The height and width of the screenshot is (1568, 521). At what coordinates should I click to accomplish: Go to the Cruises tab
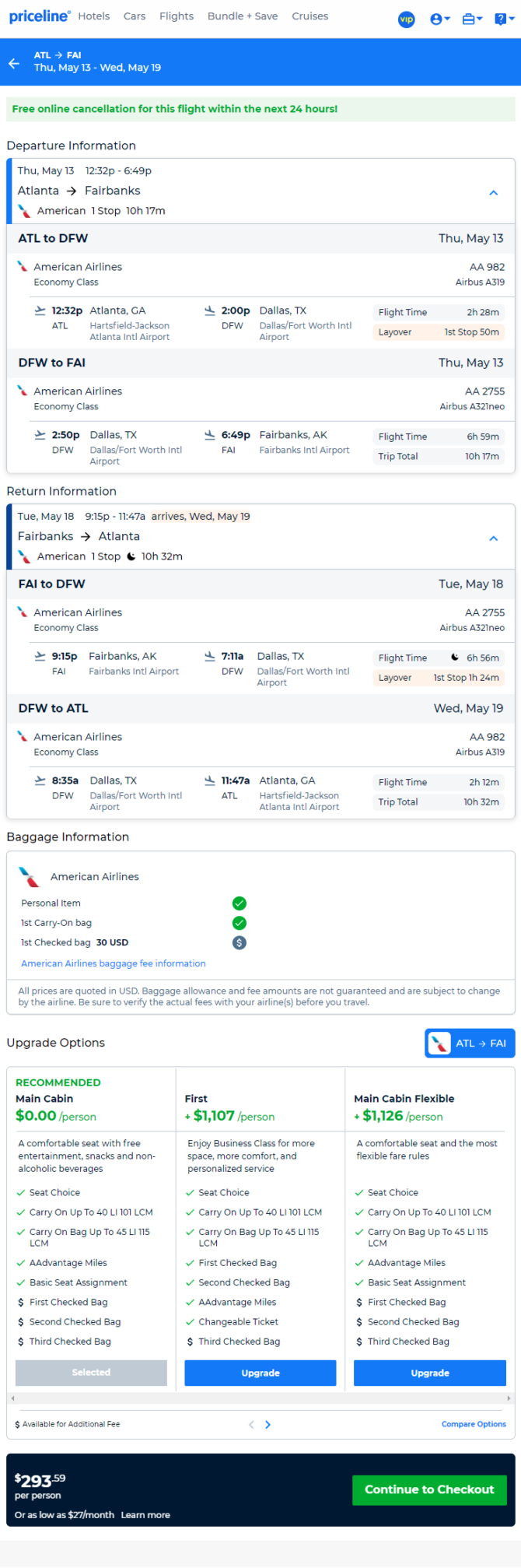pos(310,16)
